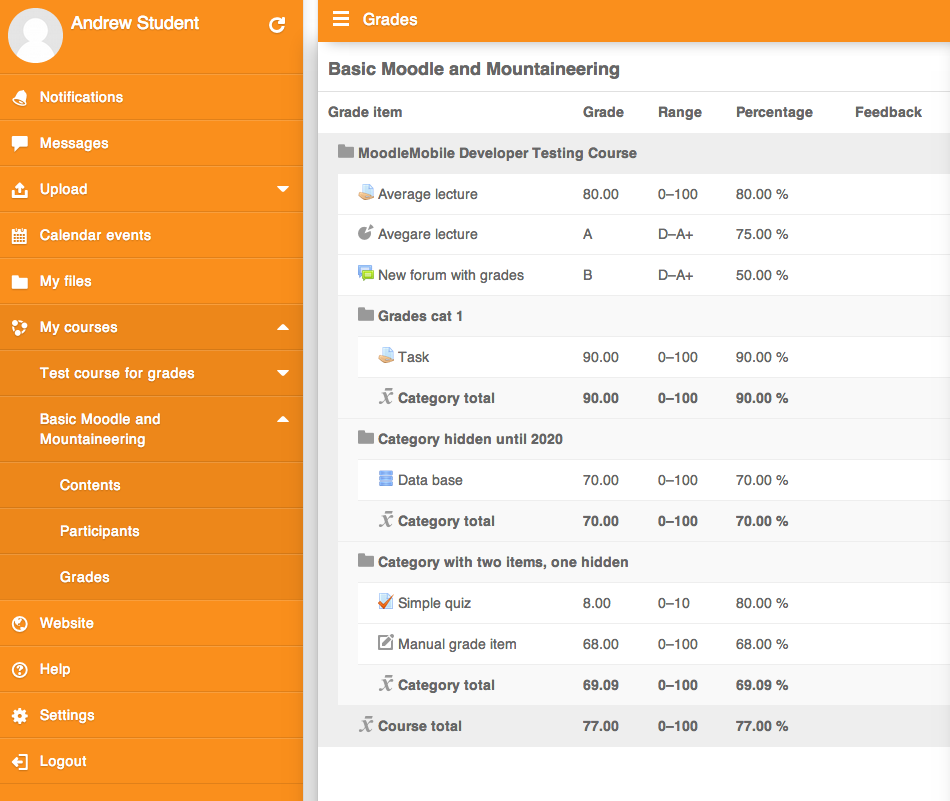Open the hamburger menu icon
The height and width of the screenshot is (801, 950).
tap(341, 19)
